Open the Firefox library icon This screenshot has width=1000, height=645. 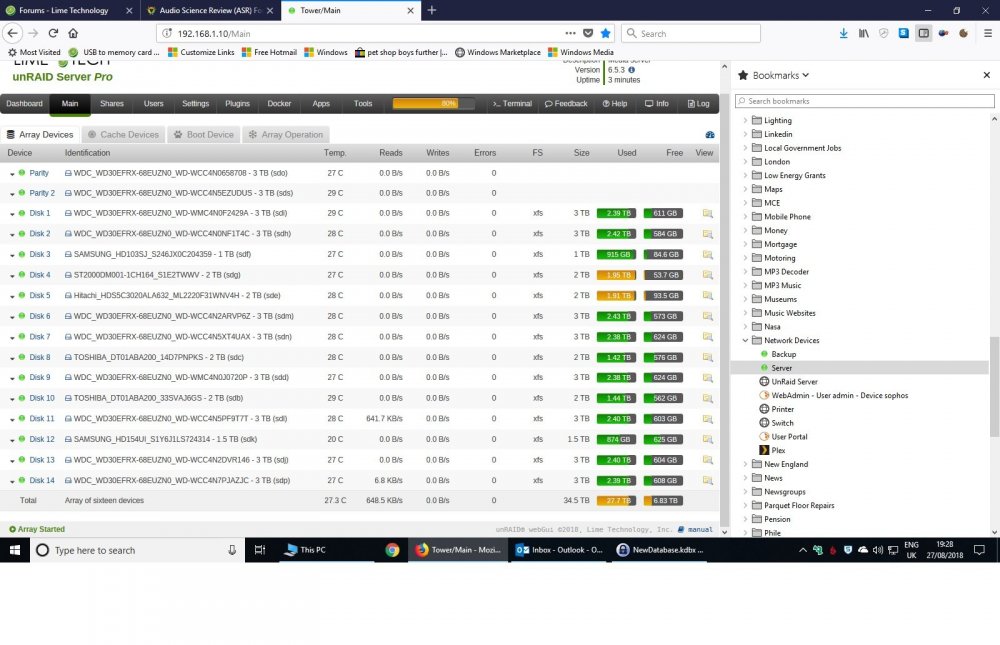click(864, 33)
